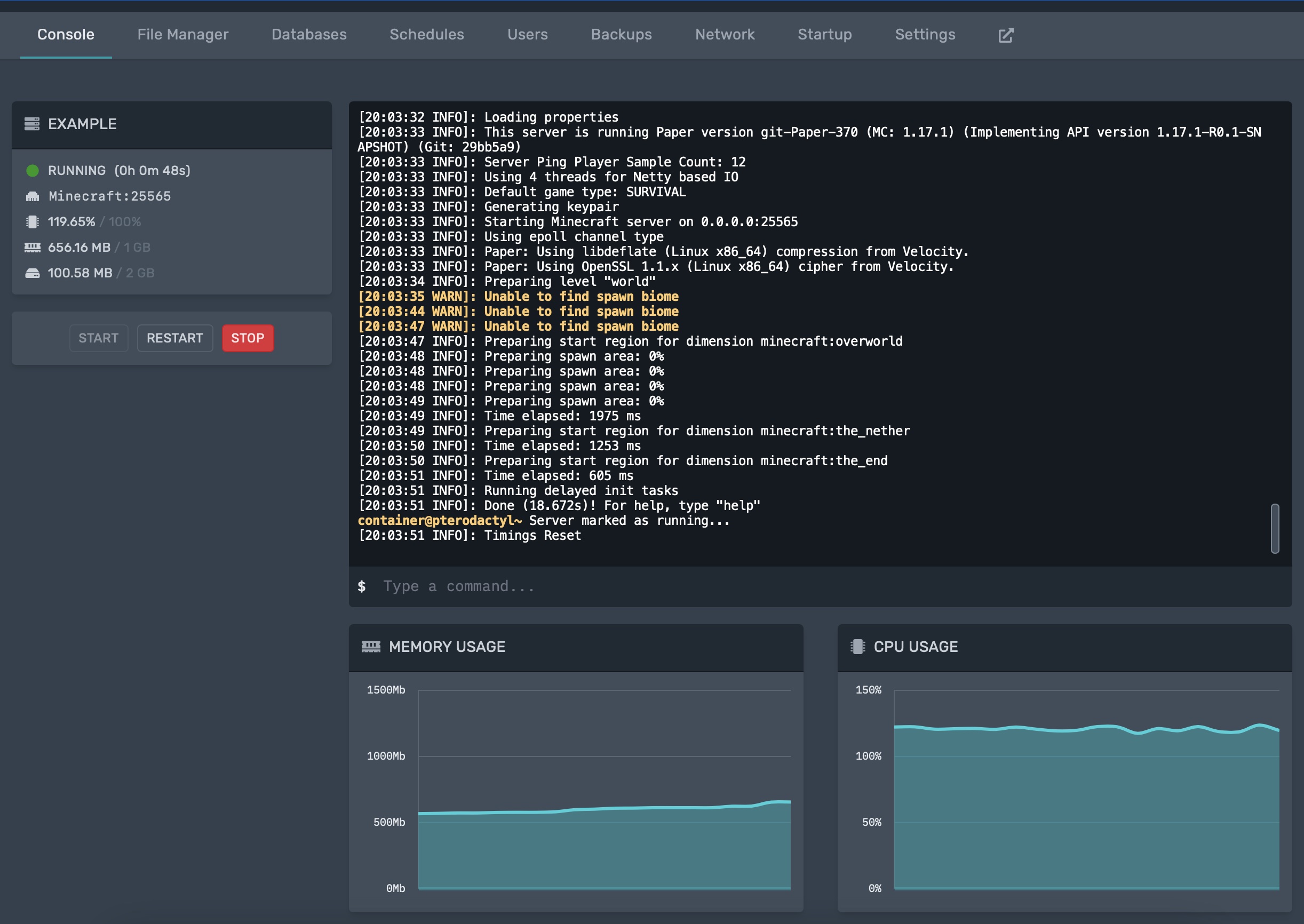Click the RESTART server button
This screenshot has height=924, width=1304.
[173, 337]
